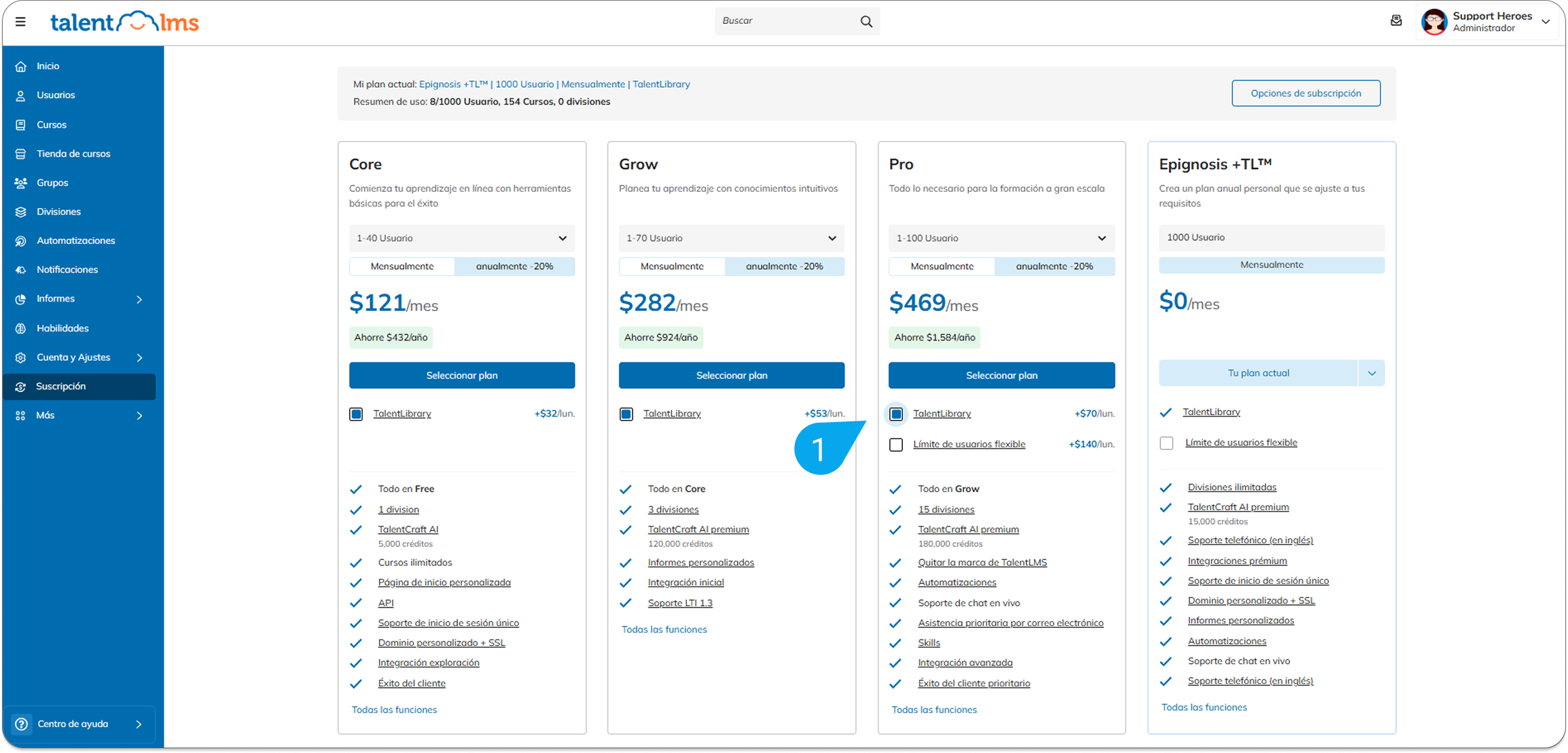This screenshot has width=1568, height=753.
Task: Click the Informes chart icon
Action: pyautogui.click(x=21, y=299)
